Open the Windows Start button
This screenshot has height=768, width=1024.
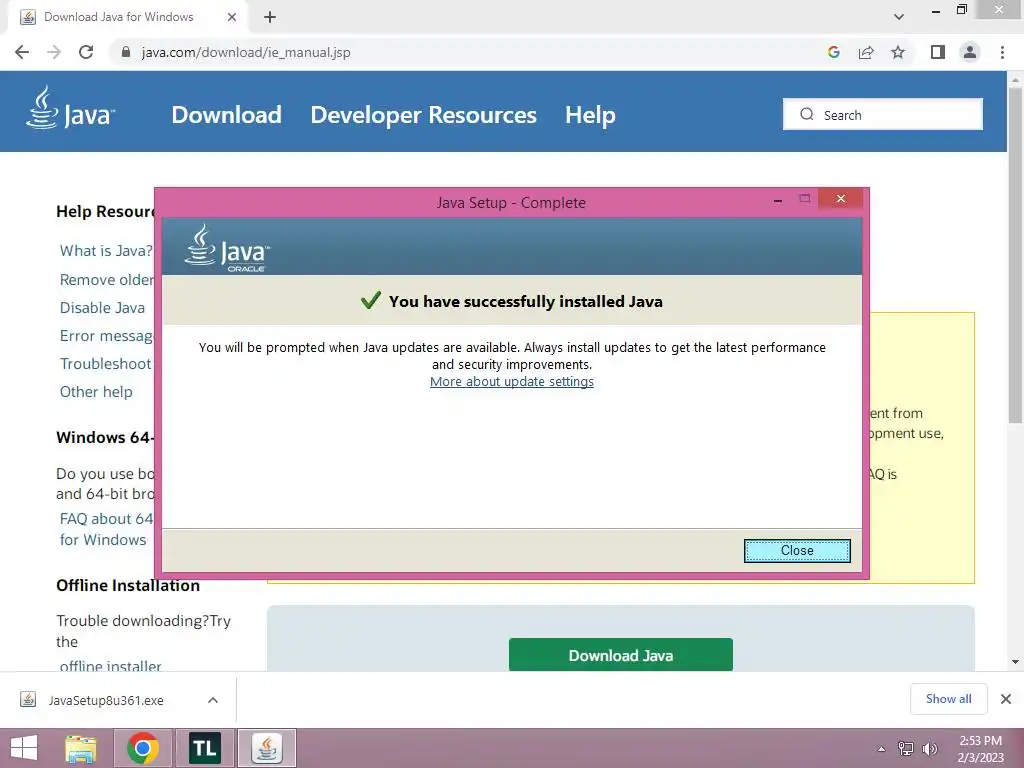tap(24, 748)
